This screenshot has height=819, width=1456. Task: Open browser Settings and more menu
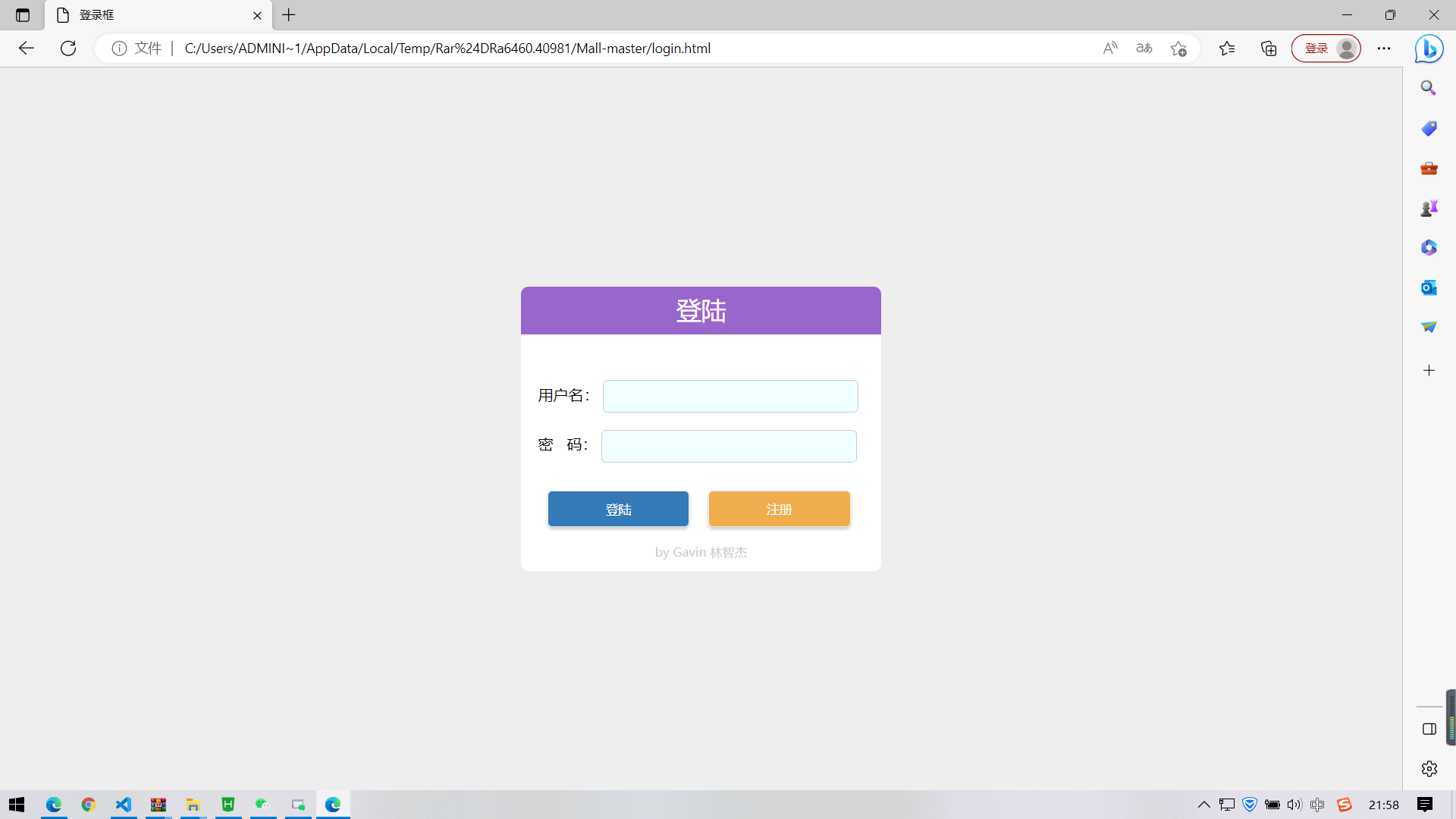tap(1384, 49)
